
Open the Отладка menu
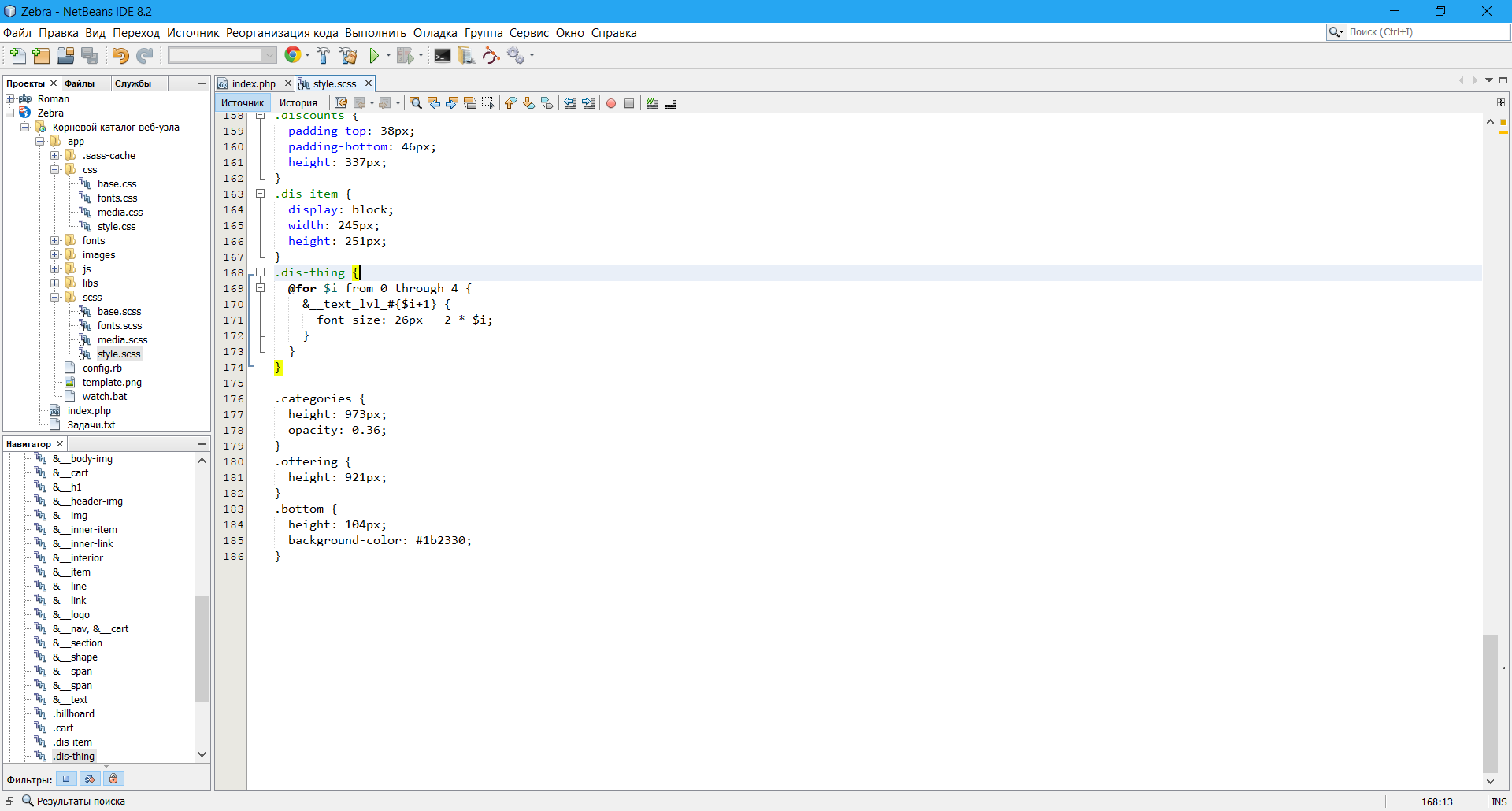435,32
